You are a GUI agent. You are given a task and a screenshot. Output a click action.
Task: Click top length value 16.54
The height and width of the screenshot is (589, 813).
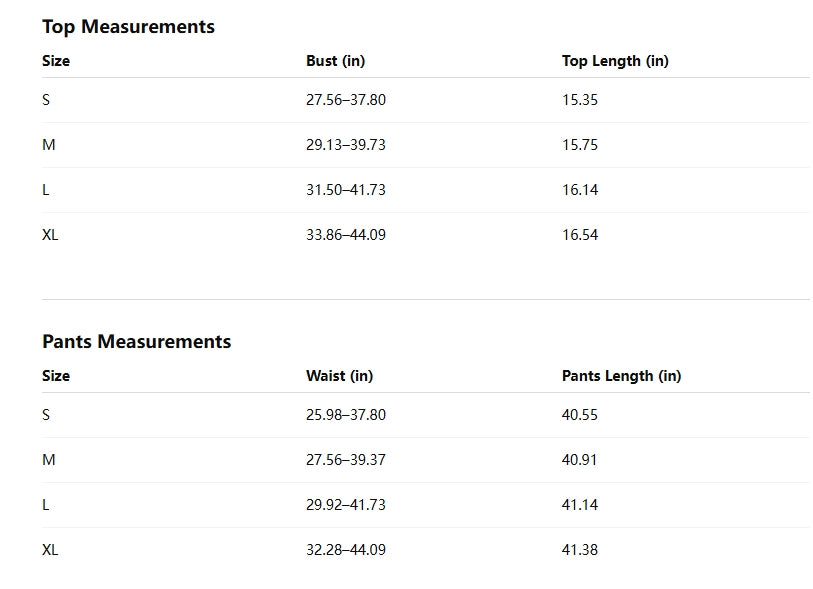click(x=580, y=235)
